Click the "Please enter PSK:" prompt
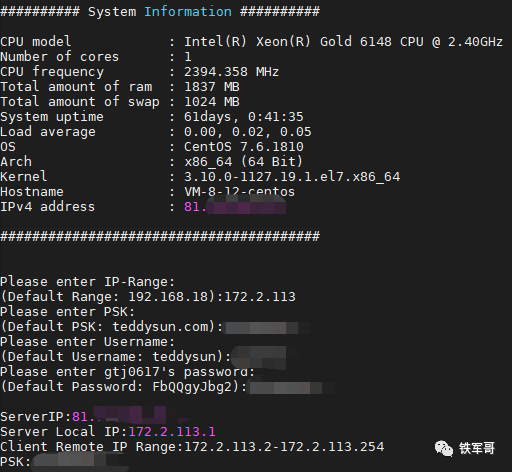The image size is (512, 472). (67, 312)
